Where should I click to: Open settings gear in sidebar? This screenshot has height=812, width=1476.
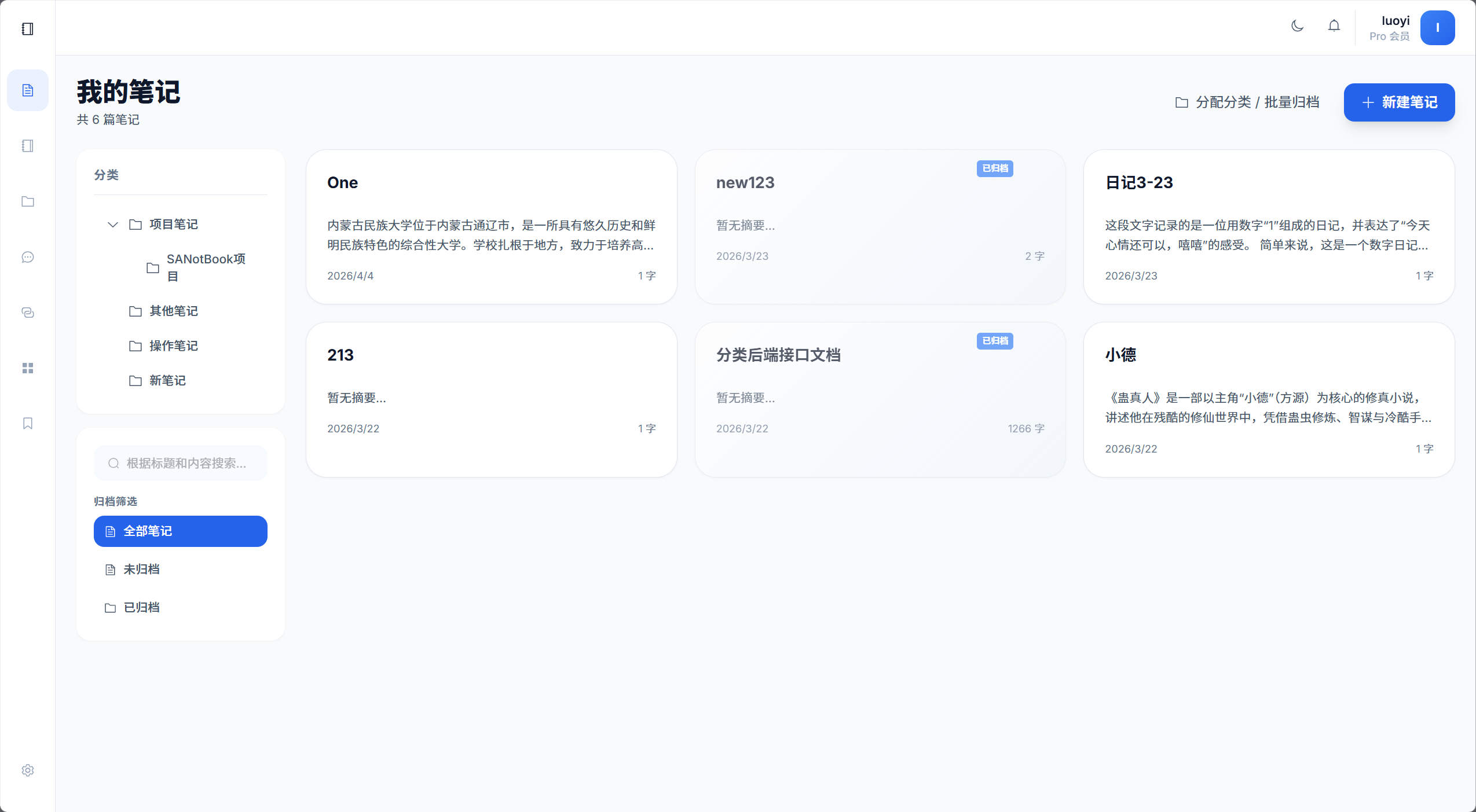tap(28, 770)
